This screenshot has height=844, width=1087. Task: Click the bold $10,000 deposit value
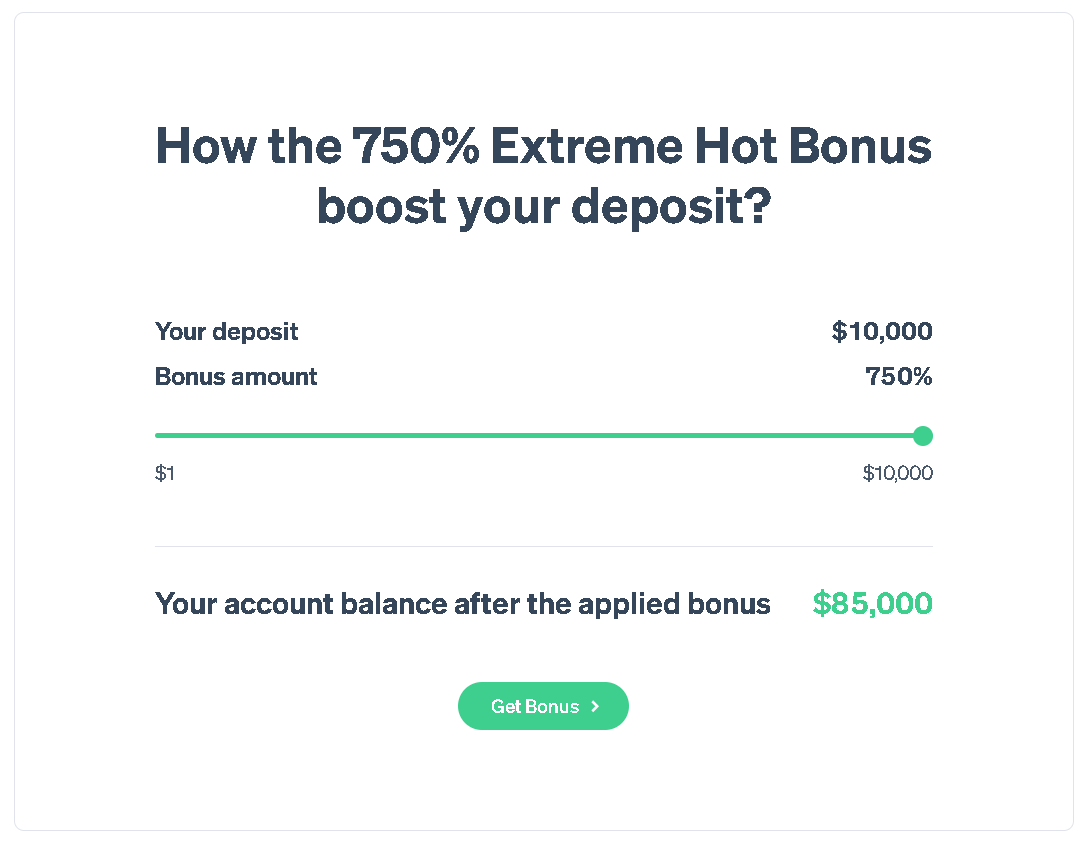882,331
